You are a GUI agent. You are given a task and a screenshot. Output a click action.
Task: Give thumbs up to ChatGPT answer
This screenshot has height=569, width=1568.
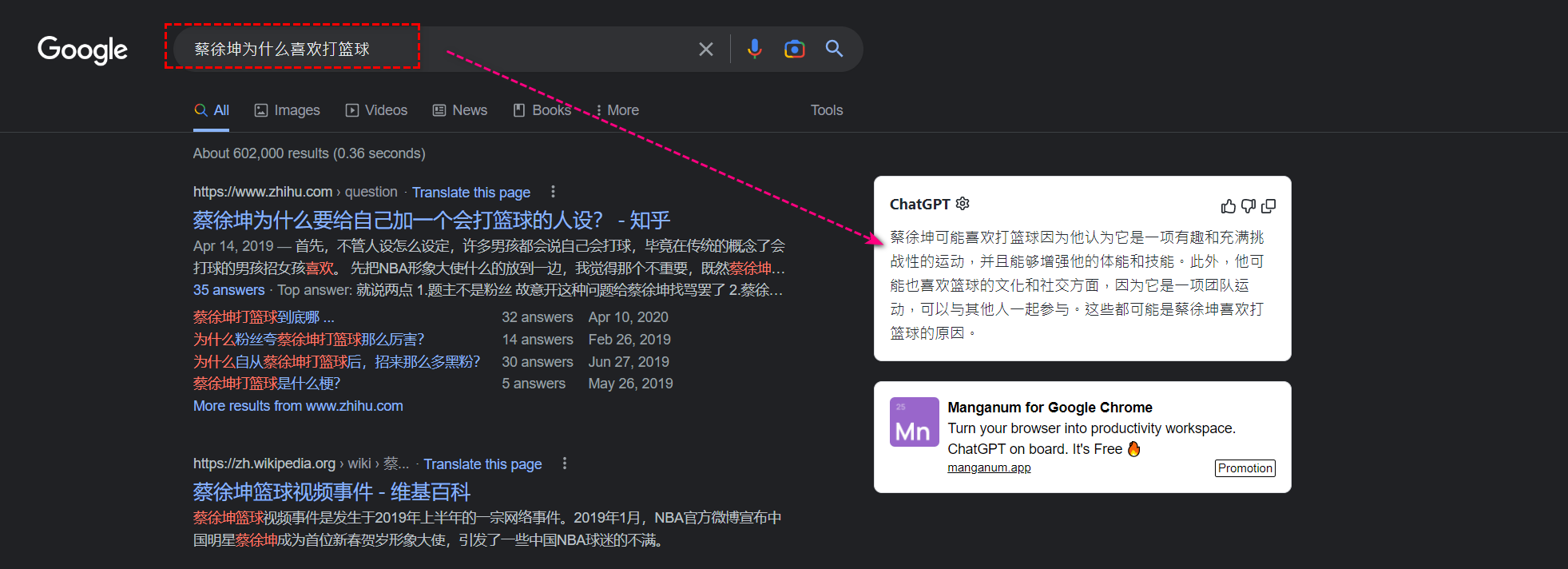tap(1229, 206)
